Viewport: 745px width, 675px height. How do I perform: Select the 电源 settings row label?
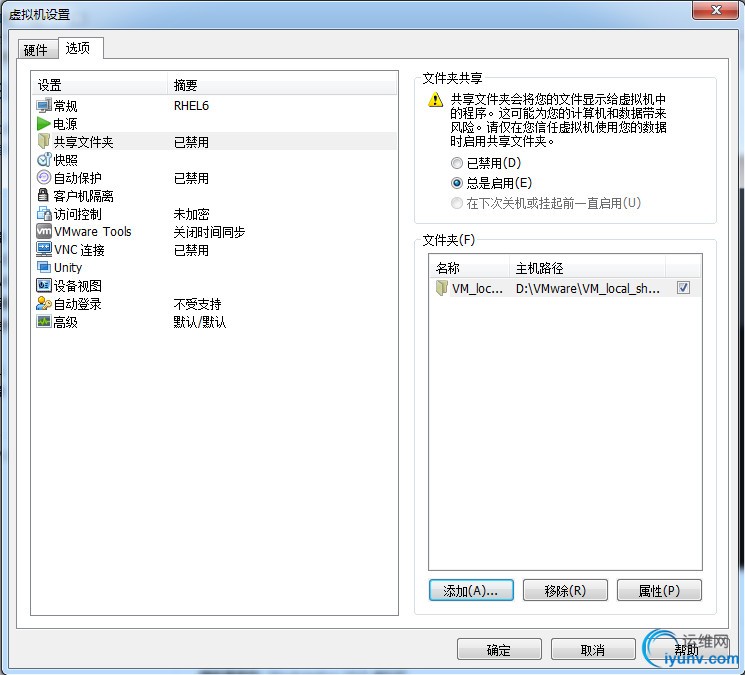(x=65, y=124)
